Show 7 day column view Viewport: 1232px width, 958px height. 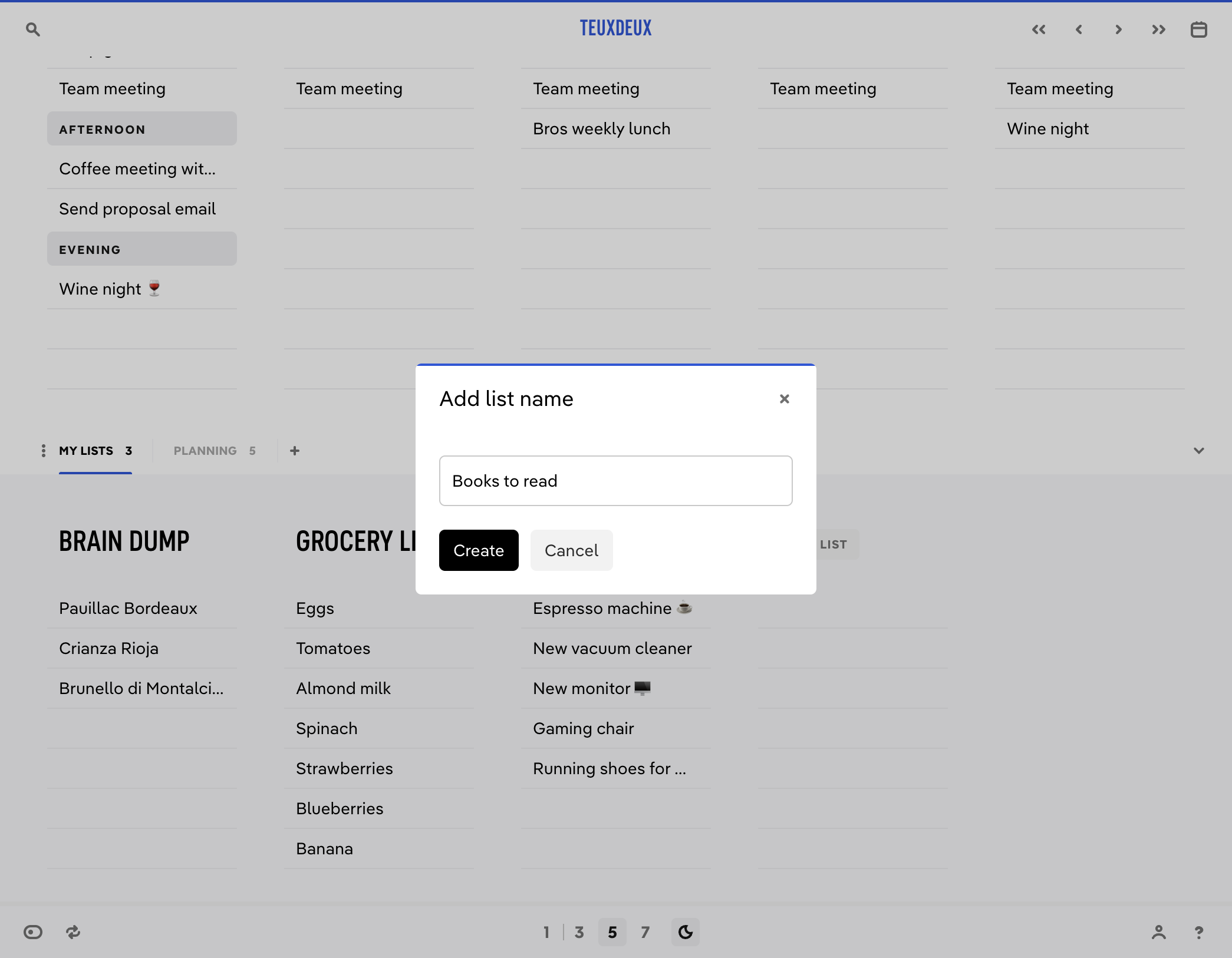645,932
